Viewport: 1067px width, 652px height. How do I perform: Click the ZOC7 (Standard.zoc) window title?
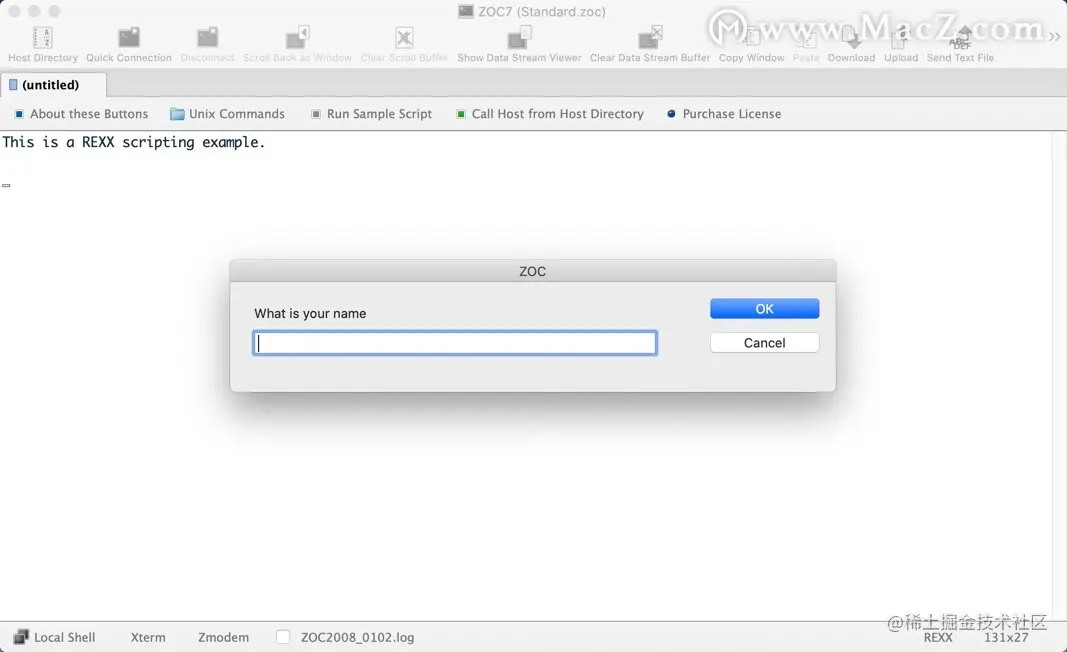pyautogui.click(x=542, y=12)
